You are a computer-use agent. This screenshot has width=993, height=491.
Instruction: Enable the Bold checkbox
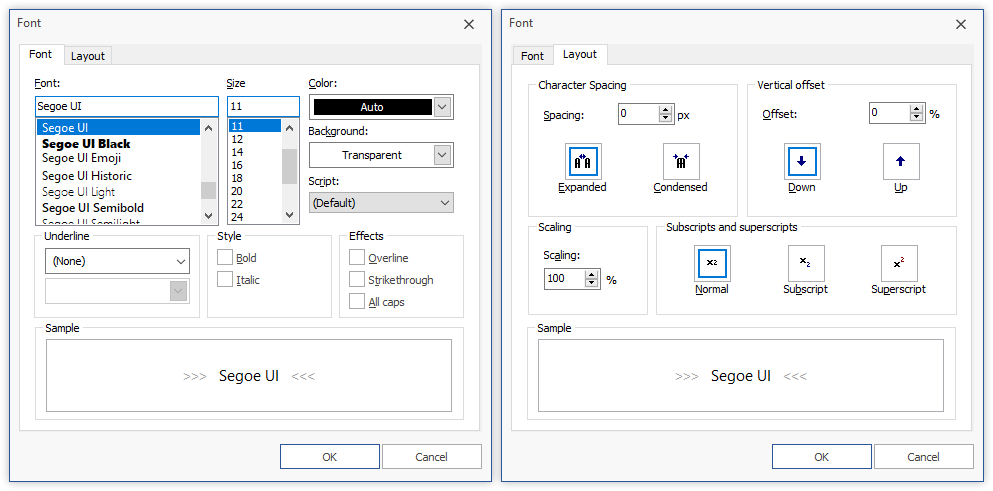(x=225, y=258)
